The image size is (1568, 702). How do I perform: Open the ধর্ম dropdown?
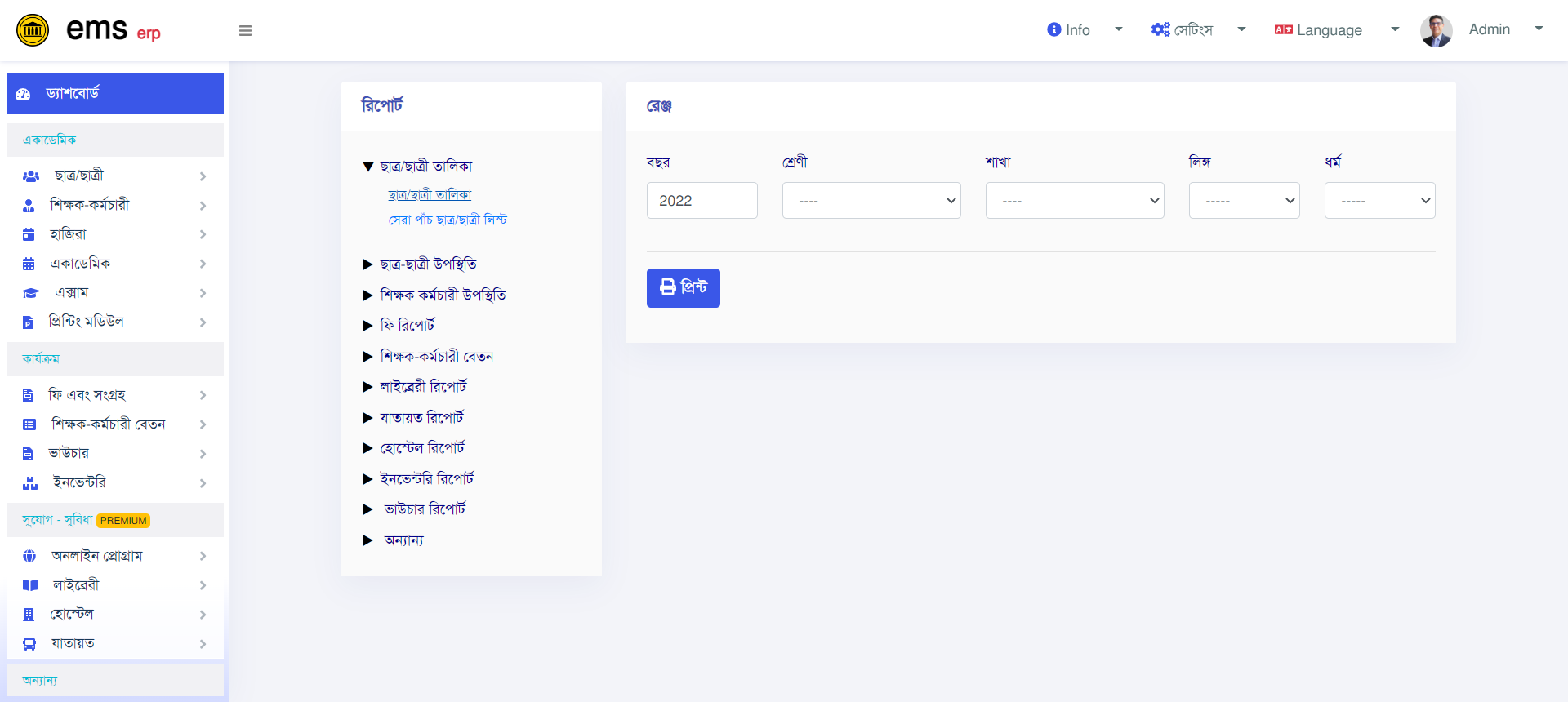tap(1379, 200)
